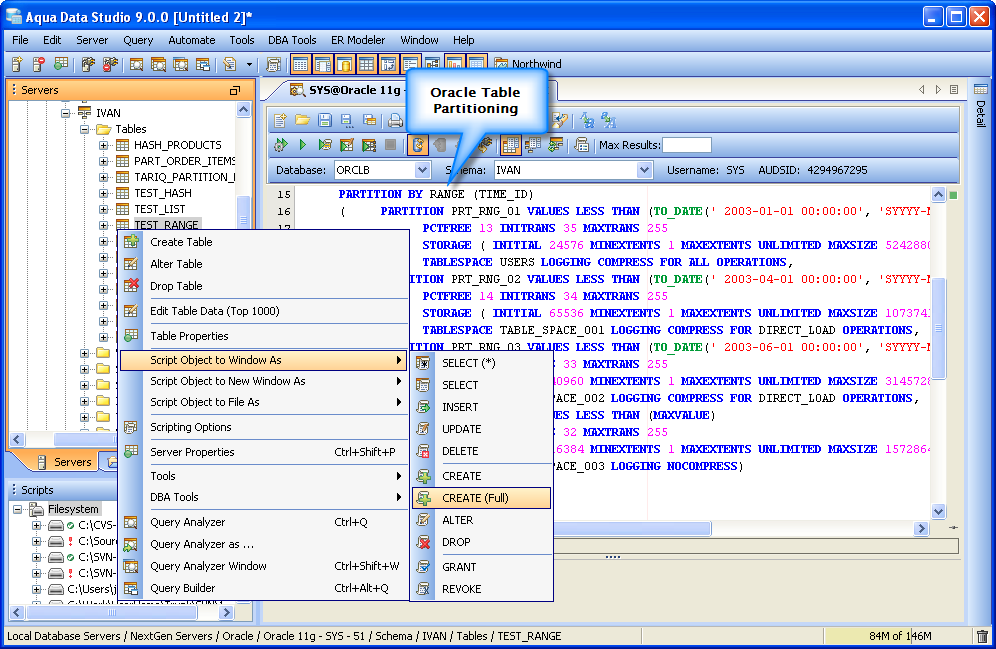996x649 pixels.
Task: Click the server with table icon in main toolbar
Action: [61, 64]
